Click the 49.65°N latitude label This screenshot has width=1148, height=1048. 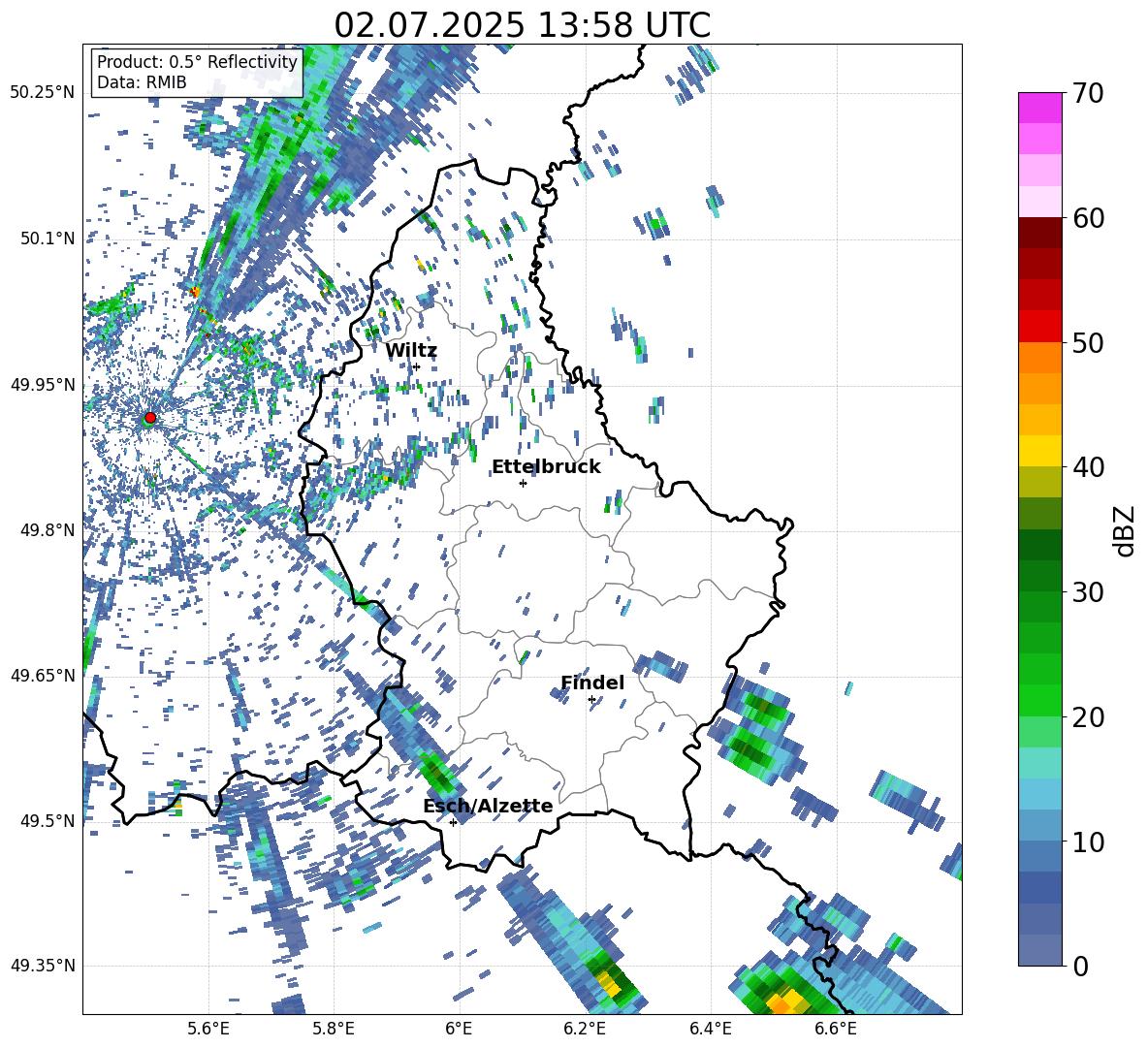(43, 675)
